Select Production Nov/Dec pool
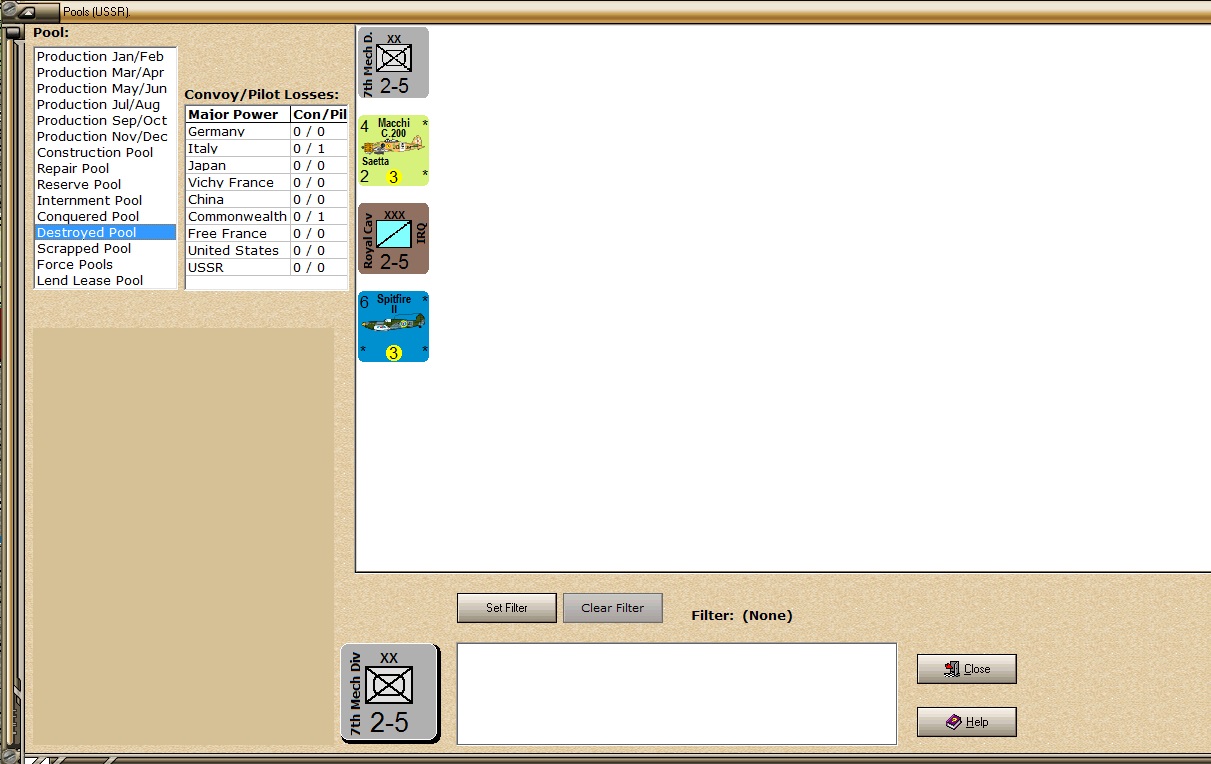This screenshot has width=1211, height=764. [x=105, y=137]
